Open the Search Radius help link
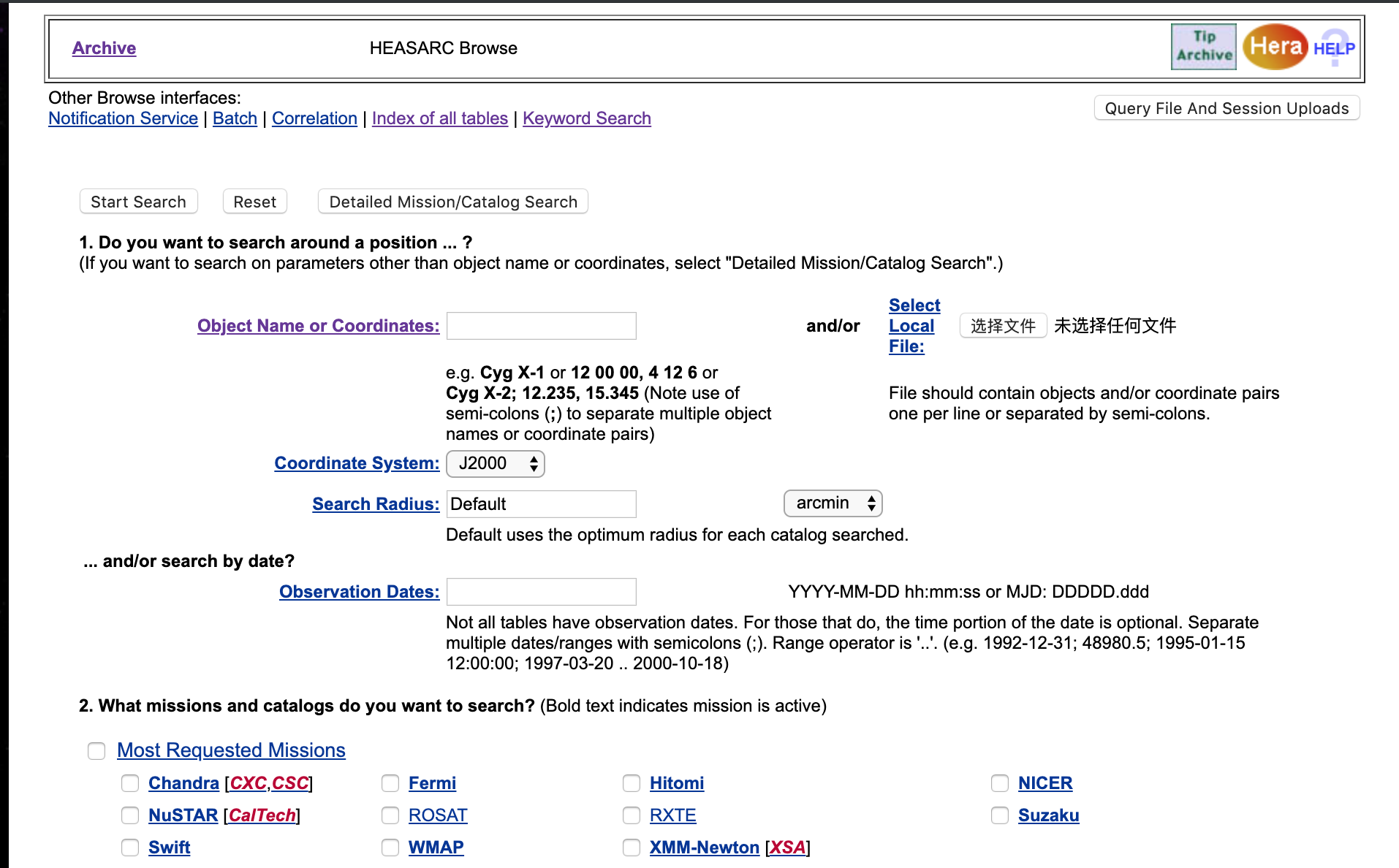The width and height of the screenshot is (1399, 868). (x=376, y=504)
